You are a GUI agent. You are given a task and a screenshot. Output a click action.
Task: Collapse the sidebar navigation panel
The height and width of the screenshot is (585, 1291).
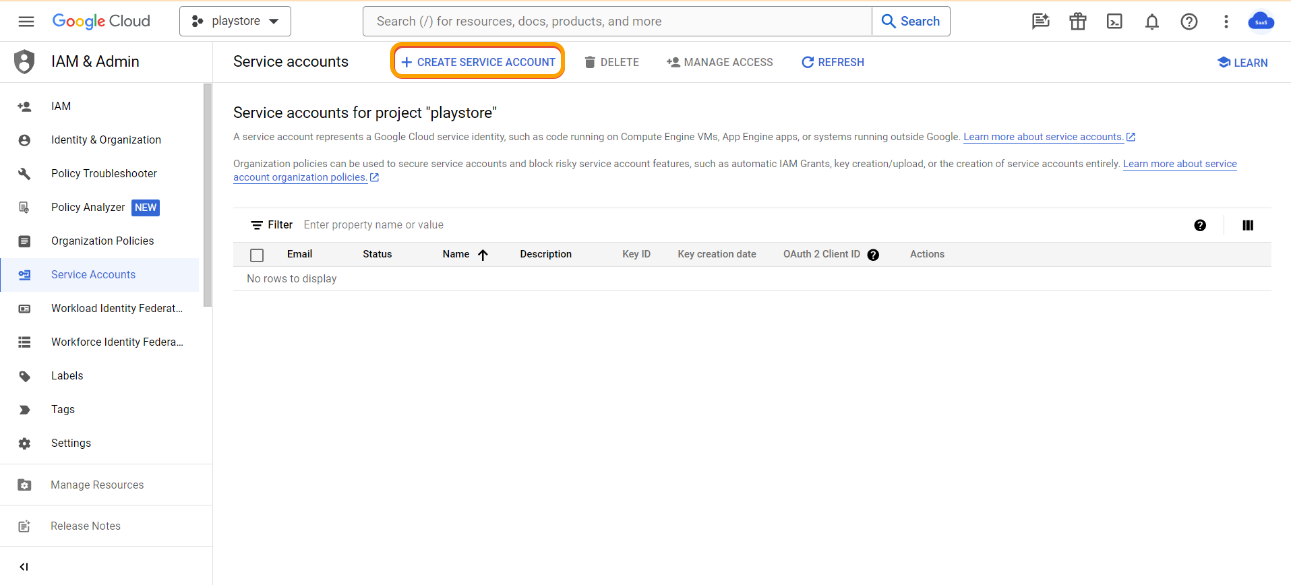click(24, 567)
